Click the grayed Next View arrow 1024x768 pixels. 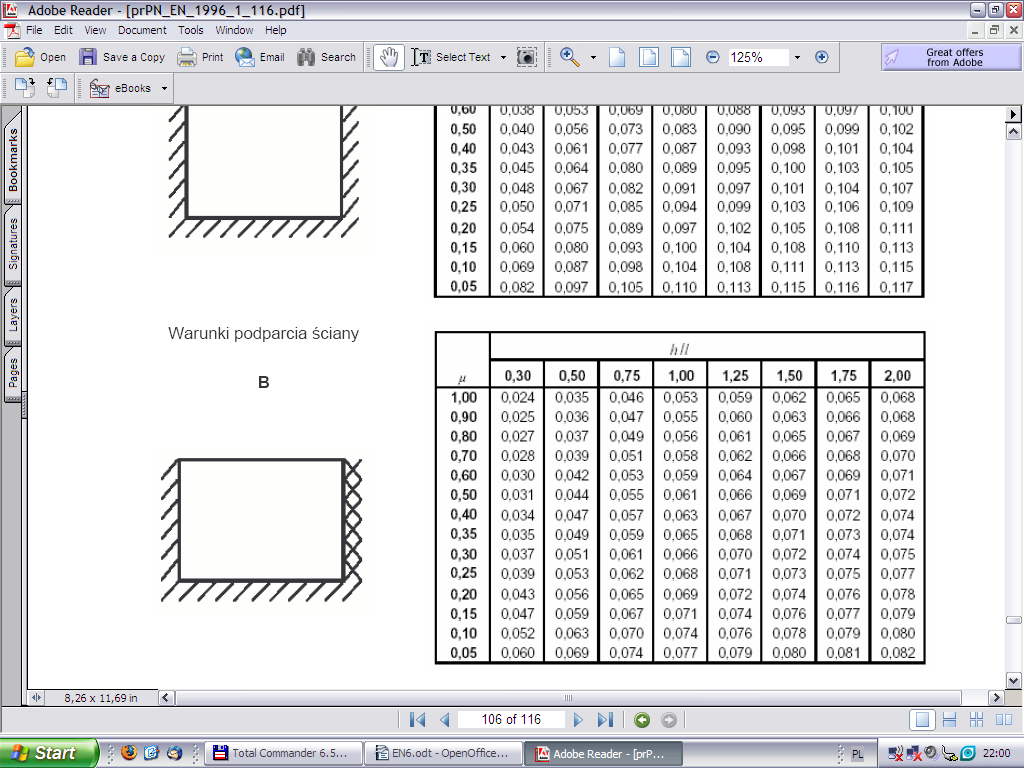point(669,720)
